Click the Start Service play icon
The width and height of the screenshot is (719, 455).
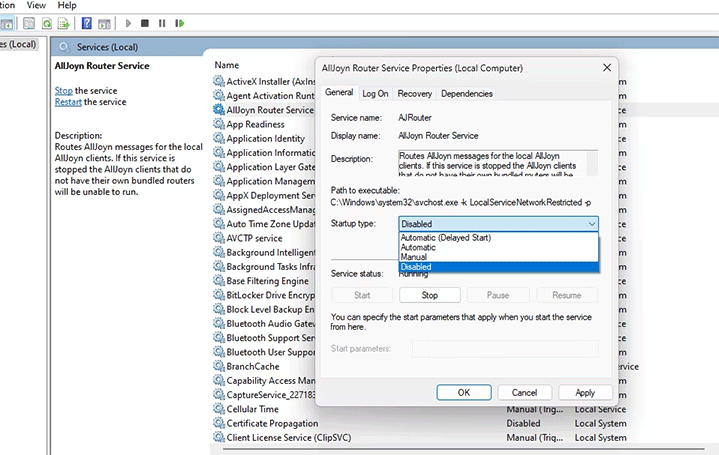coord(128,23)
